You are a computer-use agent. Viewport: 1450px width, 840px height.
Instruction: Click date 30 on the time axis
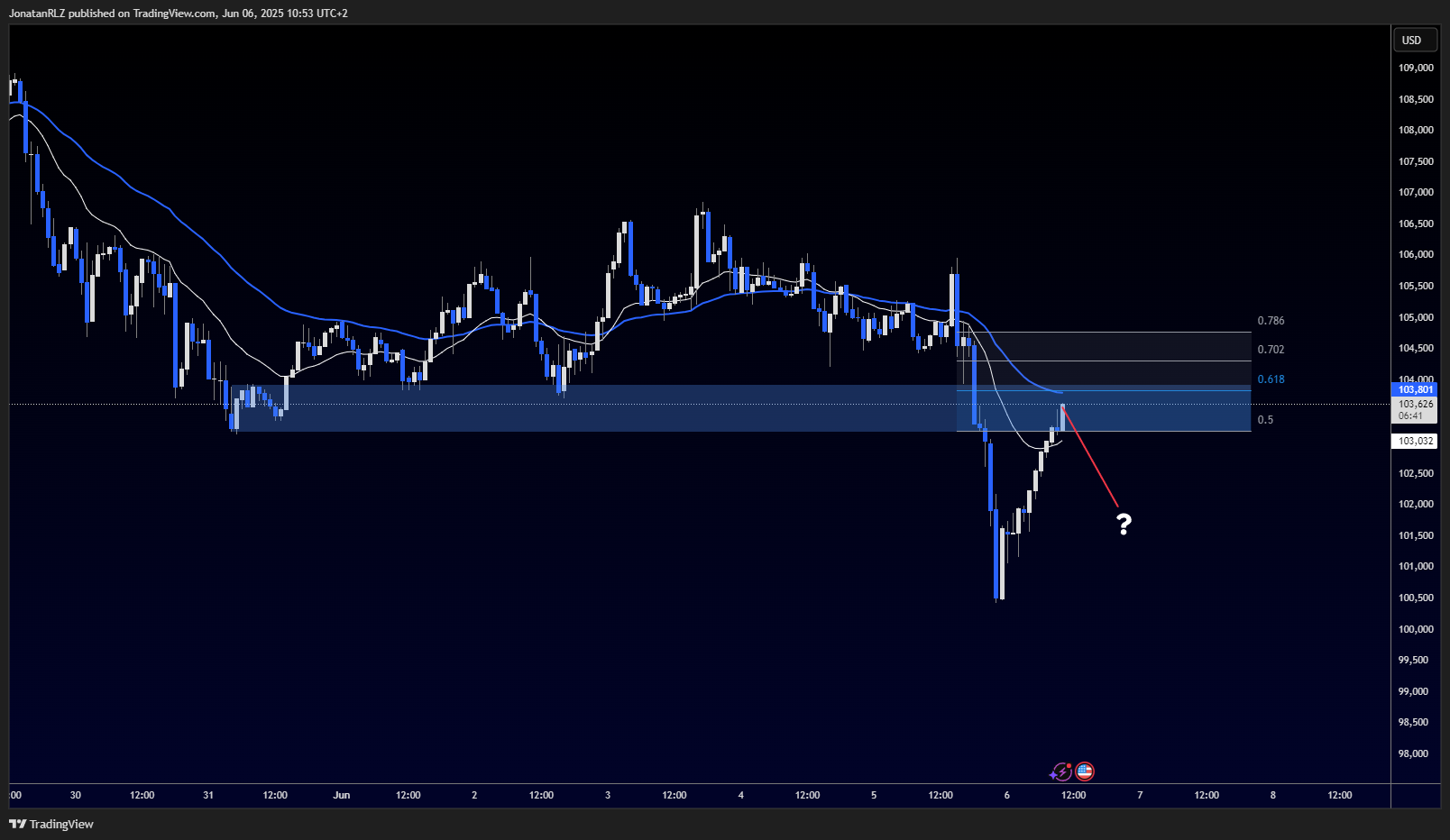(76, 795)
